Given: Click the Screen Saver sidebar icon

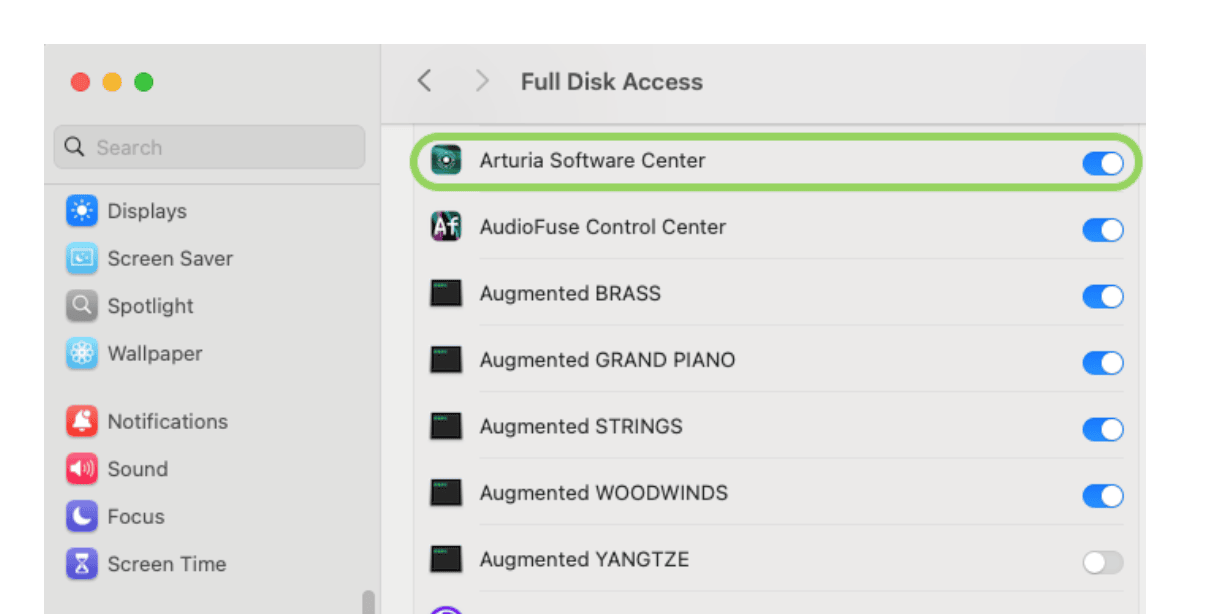Looking at the screenshot, I should [x=82, y=259].
